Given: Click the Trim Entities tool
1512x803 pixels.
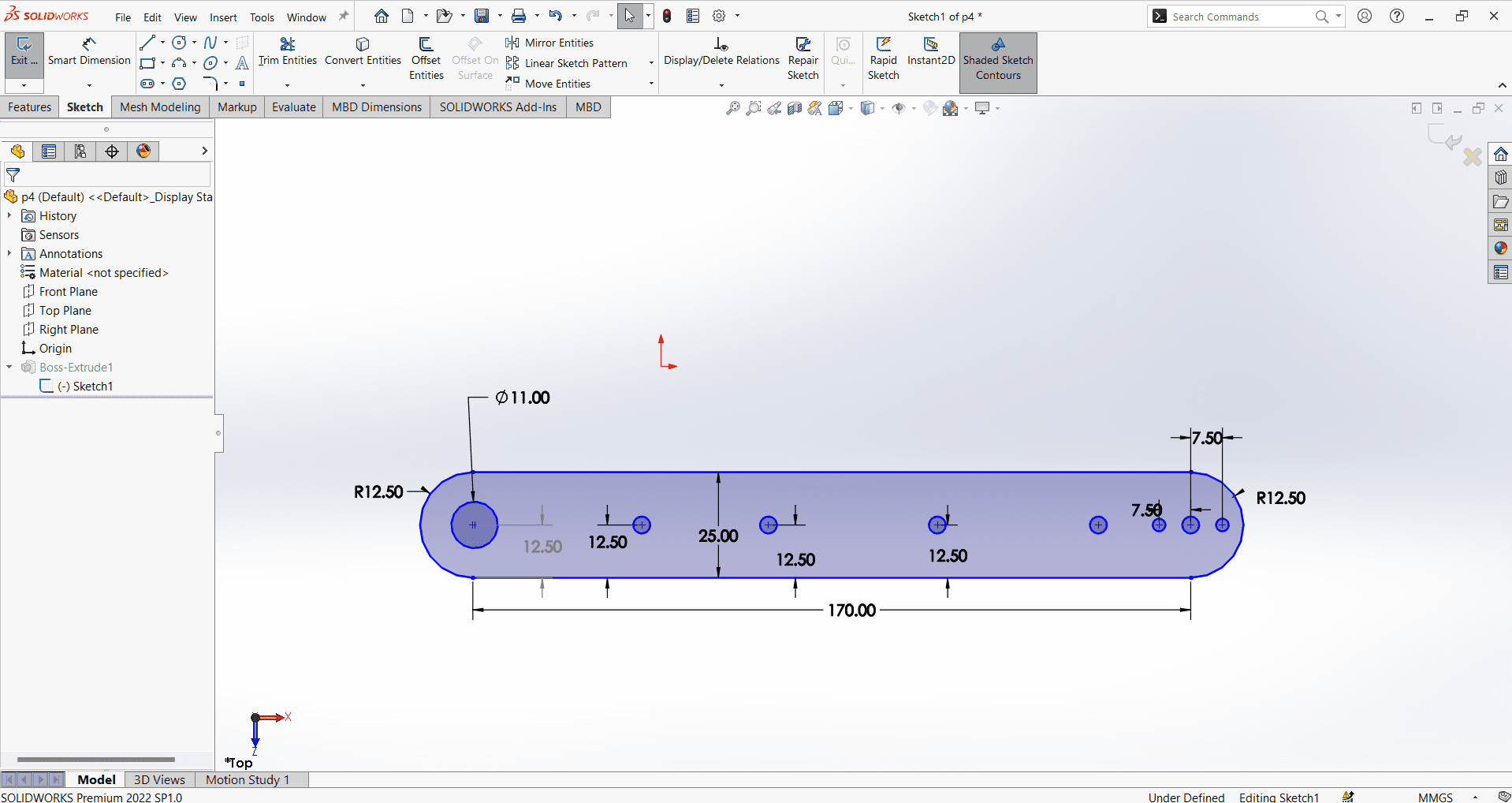Looking at the screenshot, I should pos(288,51).
